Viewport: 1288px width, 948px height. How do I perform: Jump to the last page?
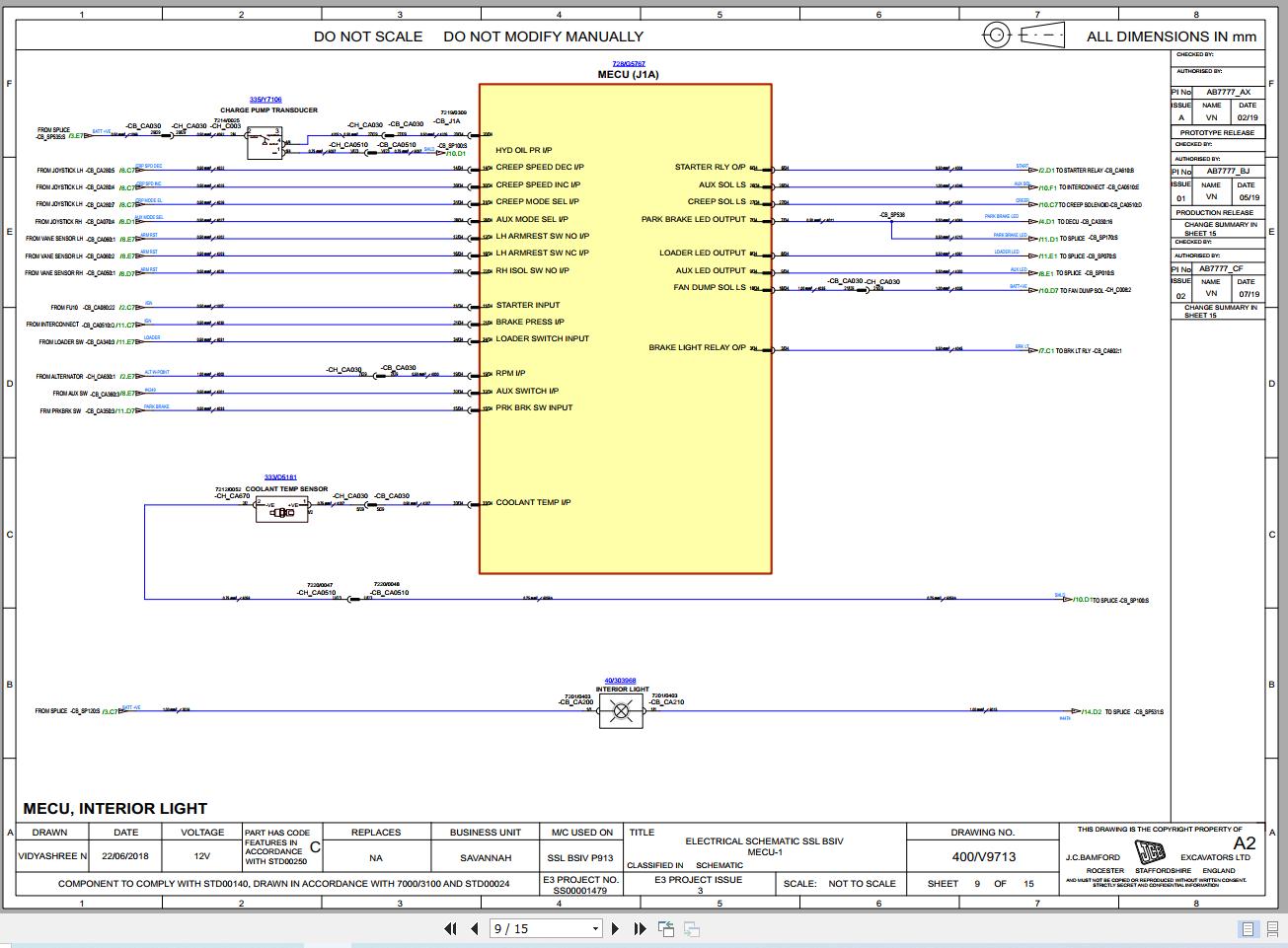tap(640, 928)
